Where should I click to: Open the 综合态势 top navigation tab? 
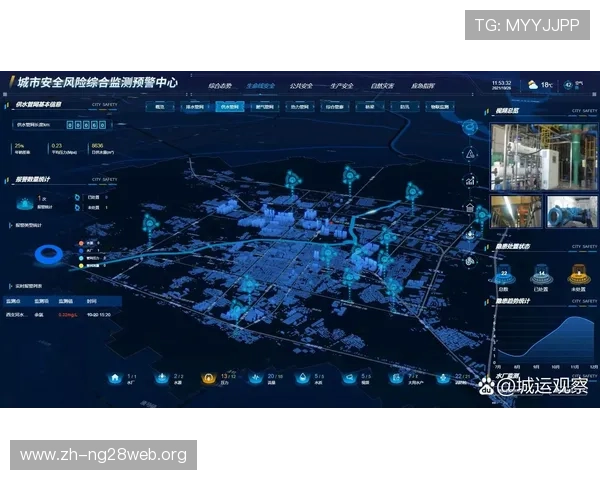point(220,86)
